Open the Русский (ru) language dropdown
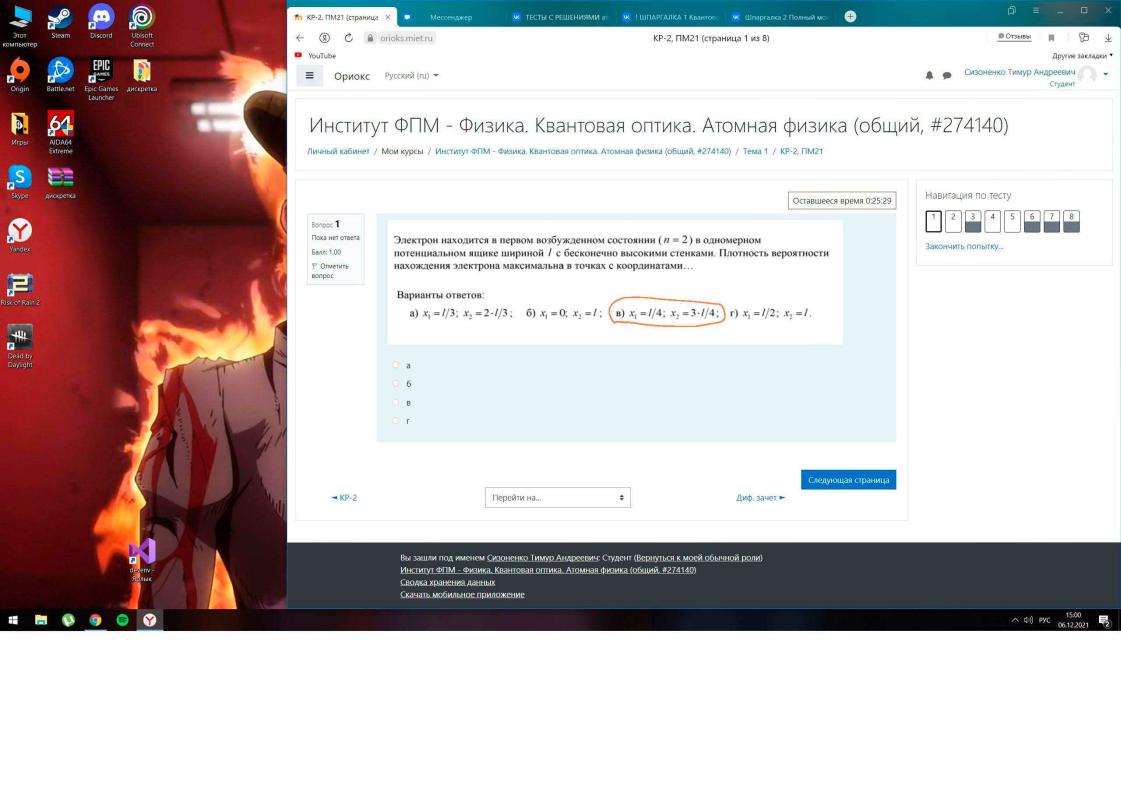Screen dimensions: 1121x793 click(x=411, y=76)
